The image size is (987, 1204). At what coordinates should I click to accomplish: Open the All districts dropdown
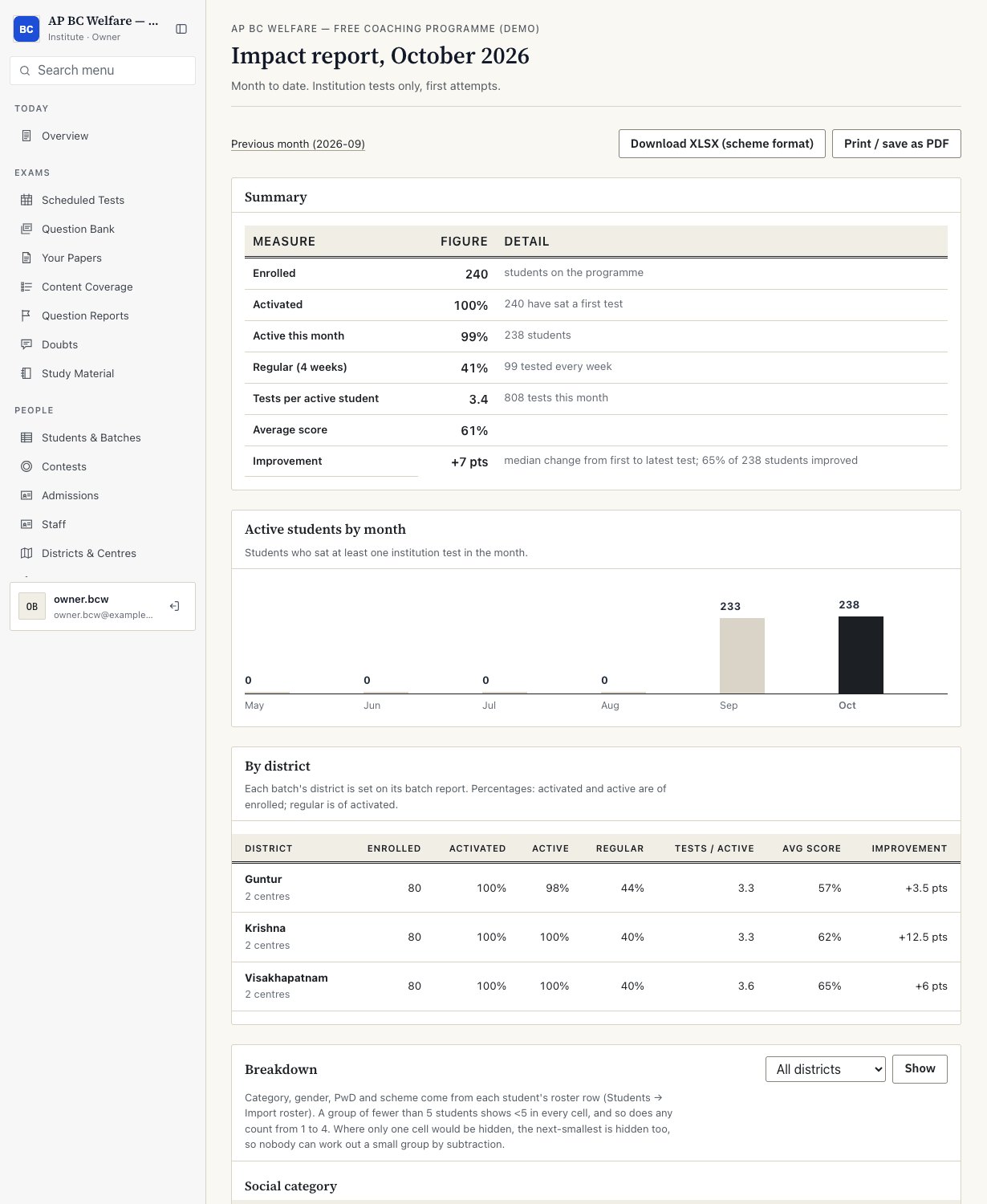coord(826,1069)
